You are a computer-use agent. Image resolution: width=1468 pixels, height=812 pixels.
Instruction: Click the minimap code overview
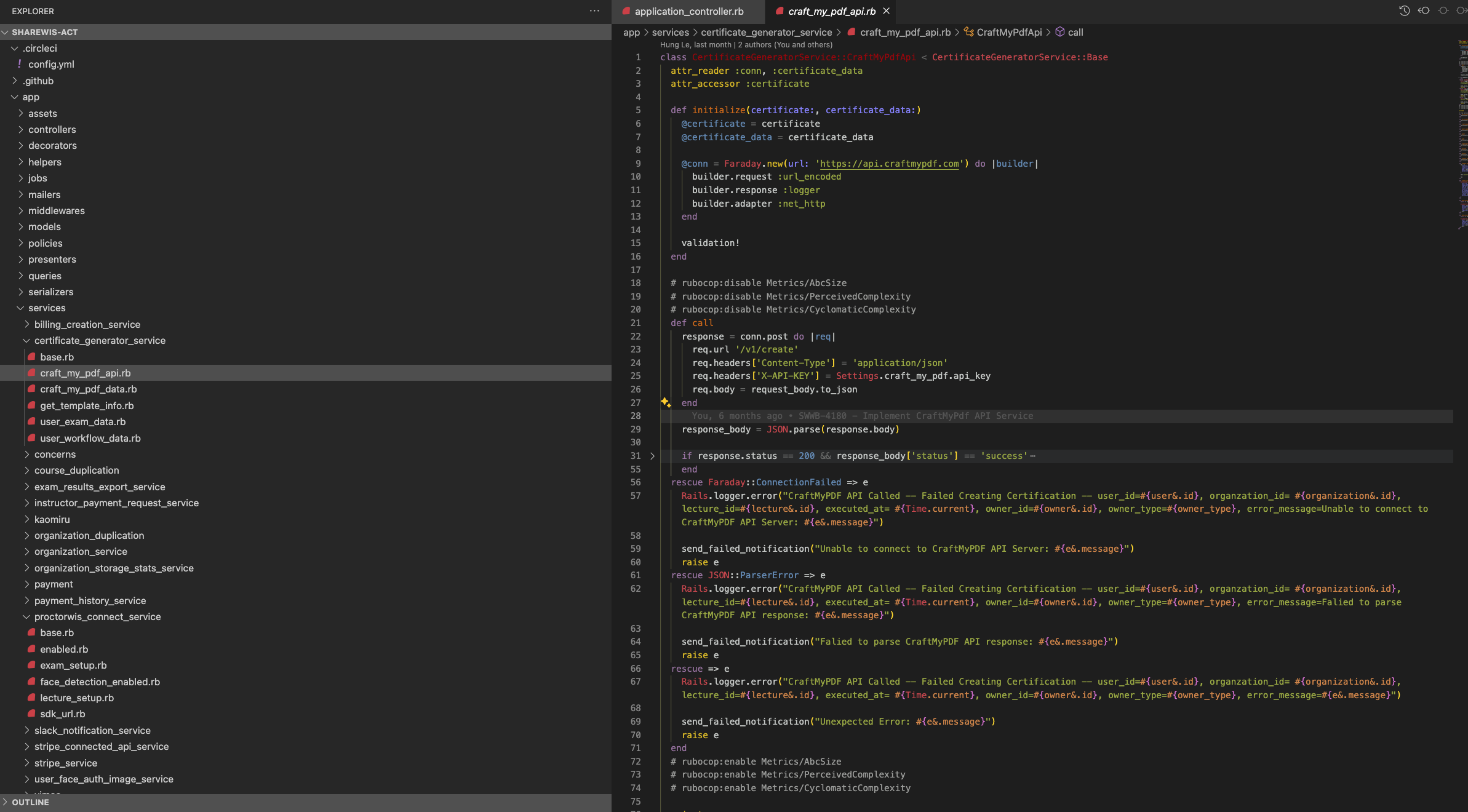tap(1462, 134)
